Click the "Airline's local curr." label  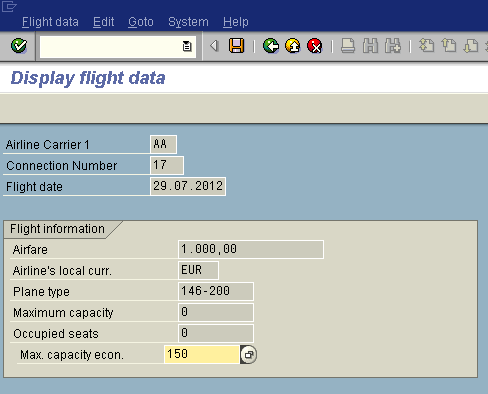(x=62, y=271)
